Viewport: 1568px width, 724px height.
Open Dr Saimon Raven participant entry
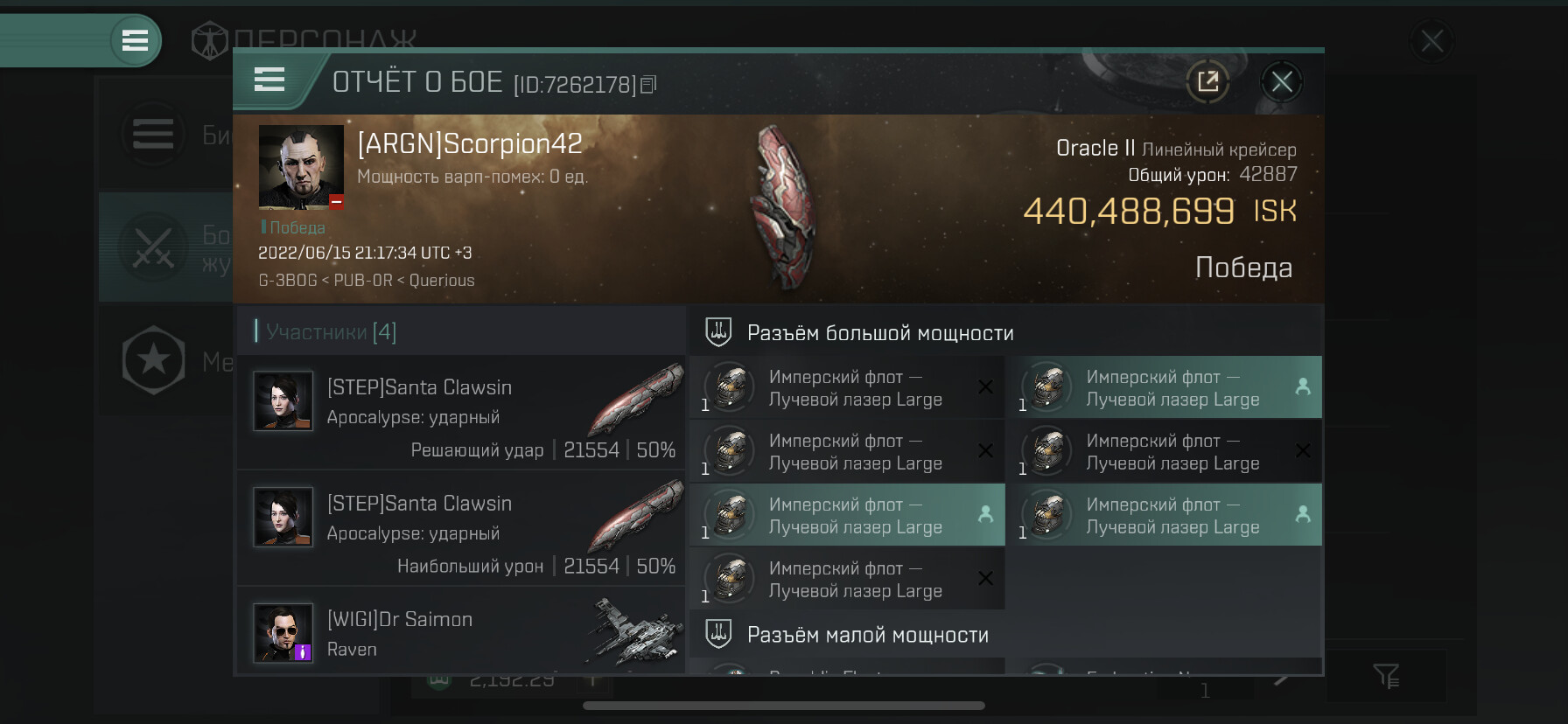pyautogui.click(x=461, y=631)
